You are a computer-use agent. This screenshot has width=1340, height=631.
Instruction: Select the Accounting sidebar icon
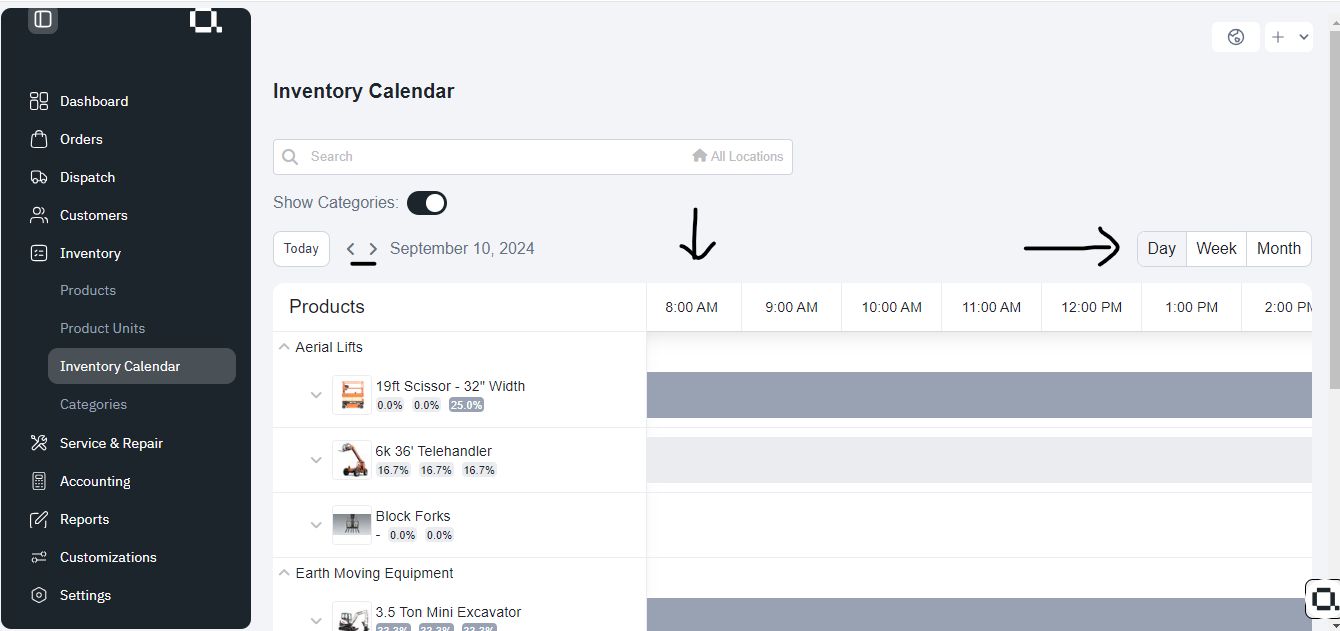(x=38, y=481)
